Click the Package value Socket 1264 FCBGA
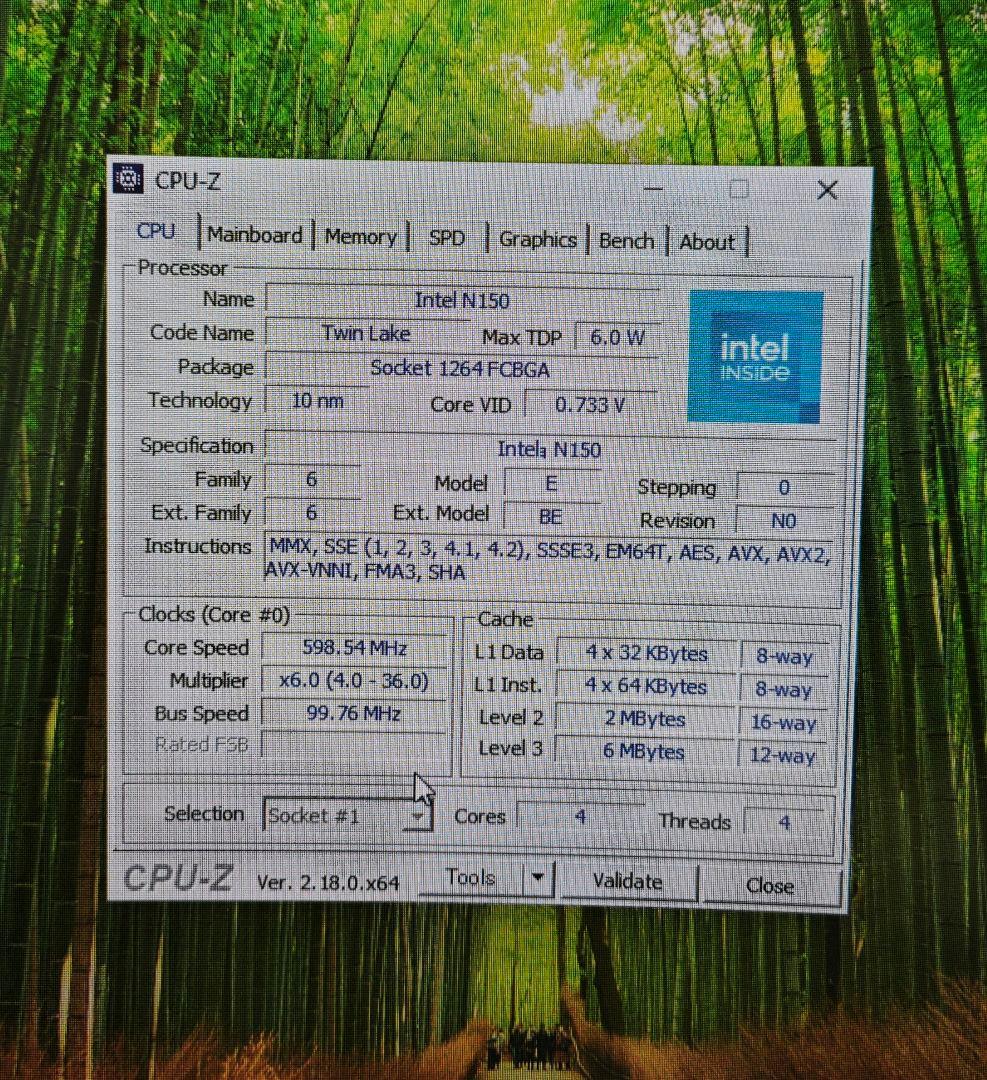The image size is (987, 1080). (460, 369)
